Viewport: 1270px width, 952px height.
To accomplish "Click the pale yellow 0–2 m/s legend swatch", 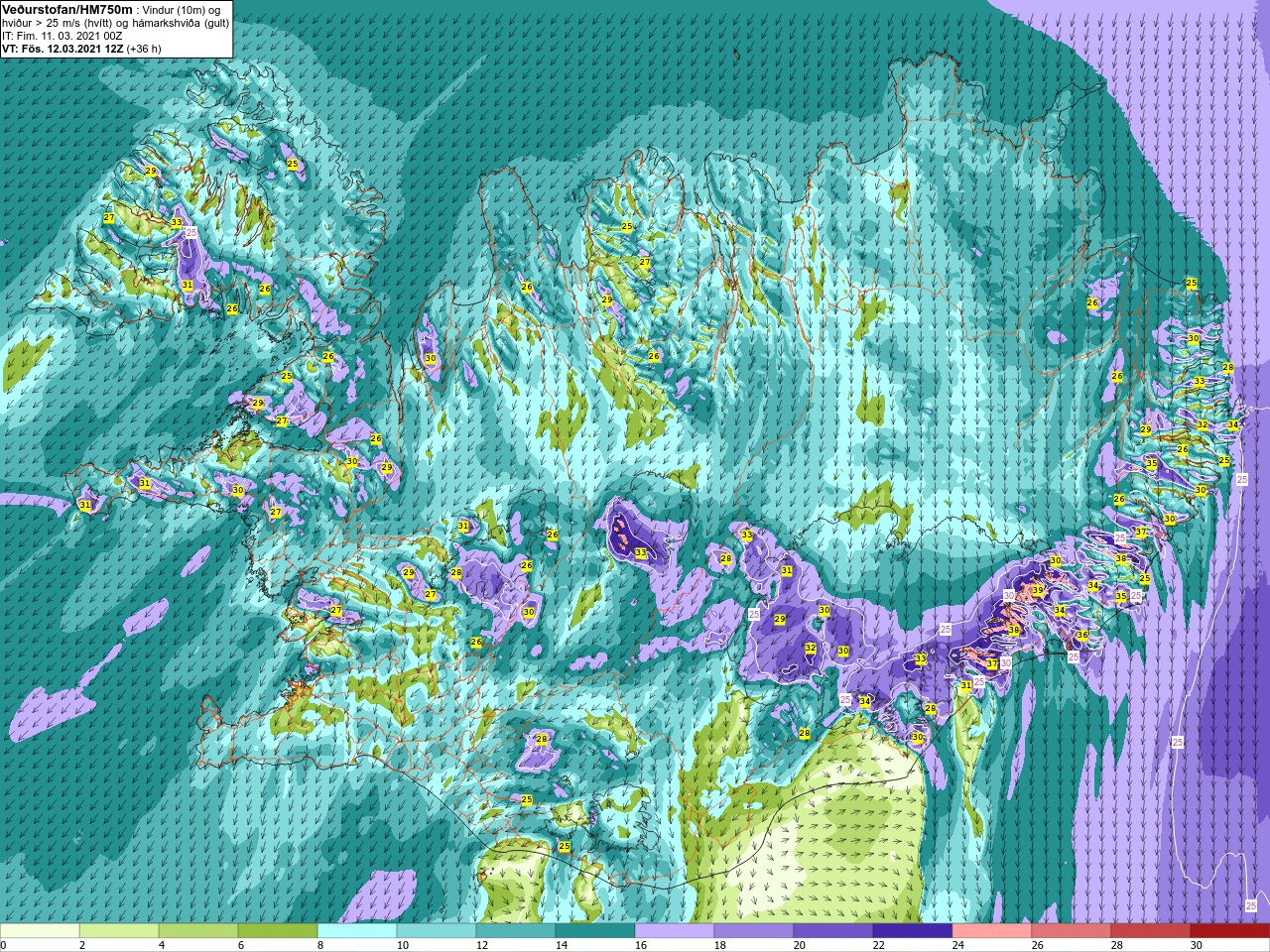I will (x=40, y=931).
